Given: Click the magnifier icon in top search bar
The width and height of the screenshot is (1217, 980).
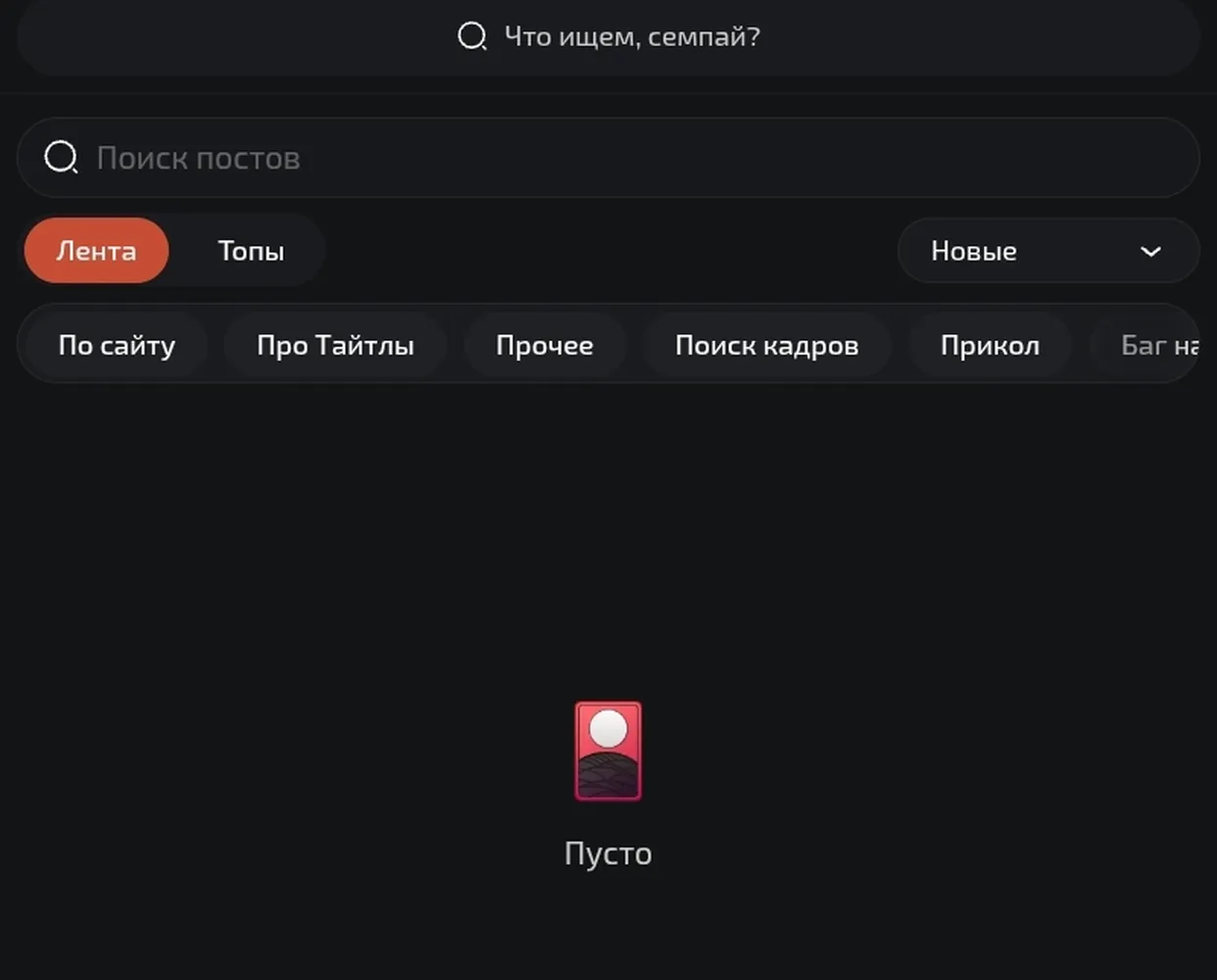Looking at the screenshot, I should (x=472, y=37).
